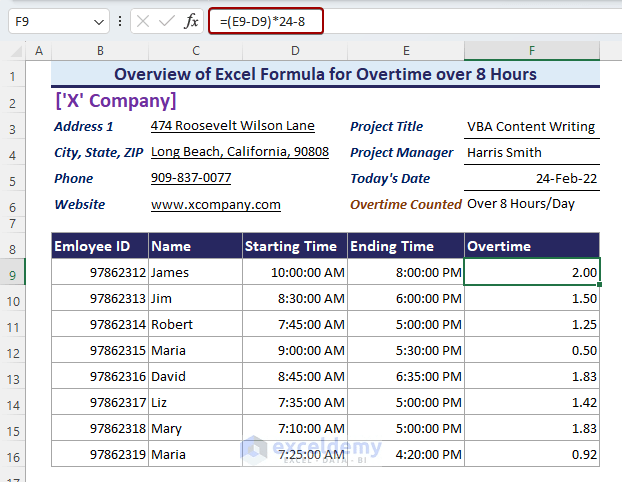Click date cell 24-Feb-22
622x482 pixels.
coord(532,179)
